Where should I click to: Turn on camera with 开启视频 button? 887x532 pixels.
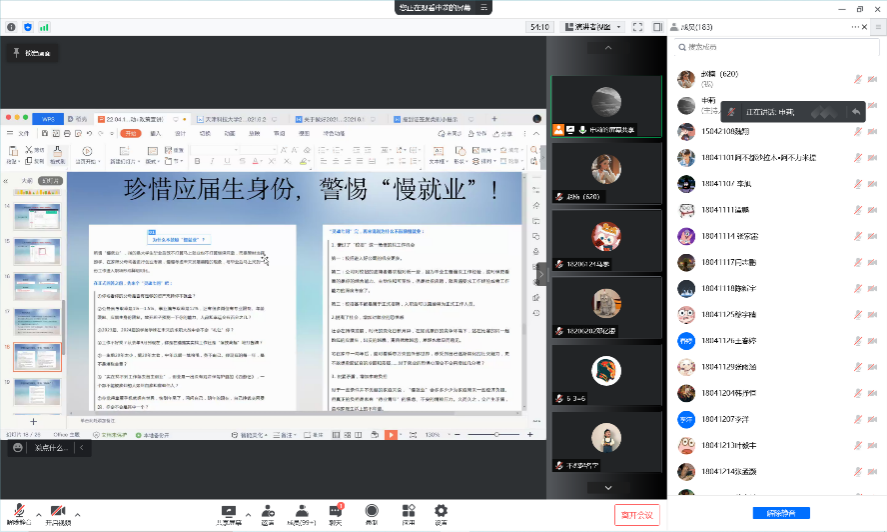[58, 511]
